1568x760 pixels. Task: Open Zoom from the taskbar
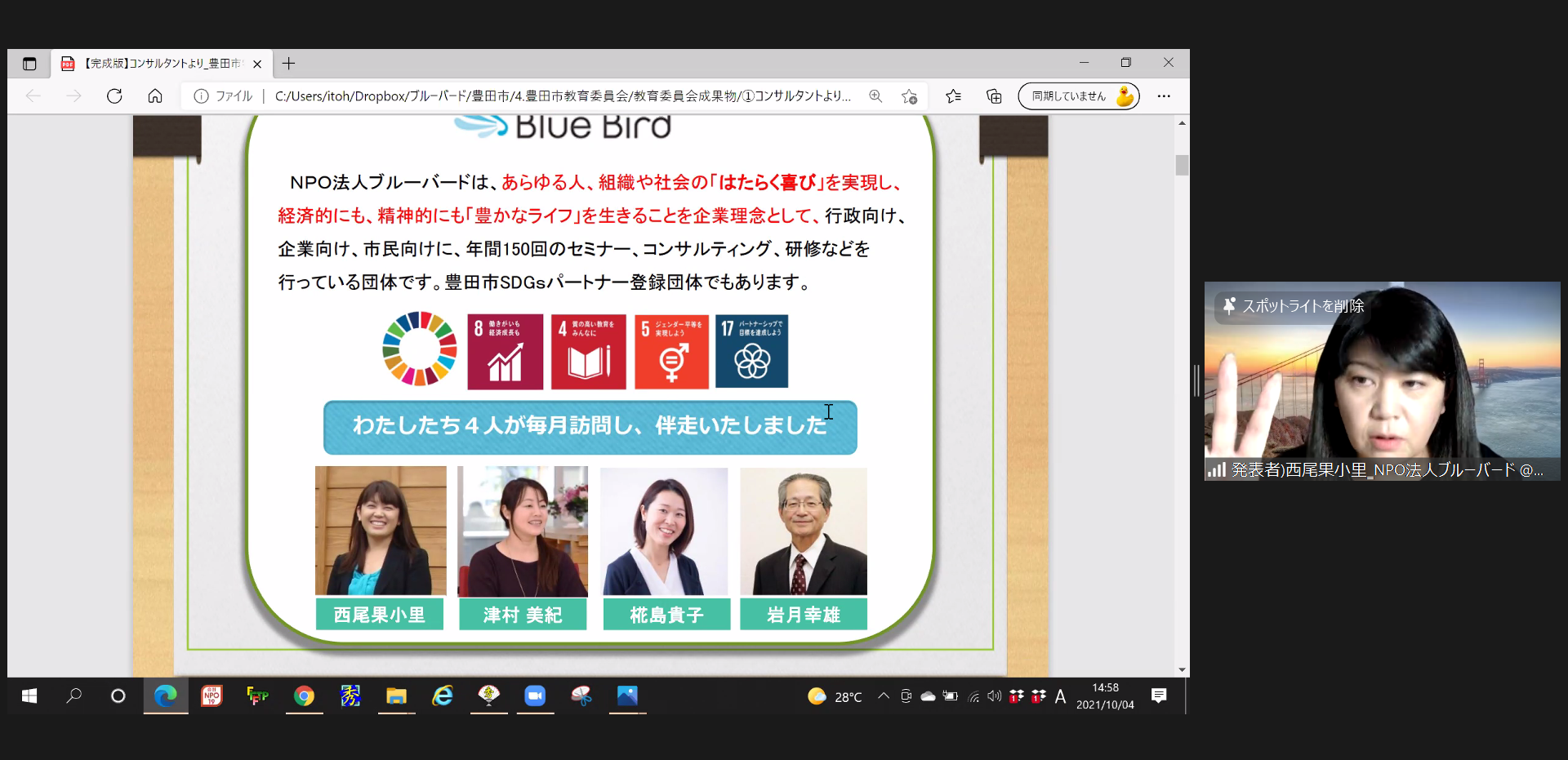(x=535, y=696)
